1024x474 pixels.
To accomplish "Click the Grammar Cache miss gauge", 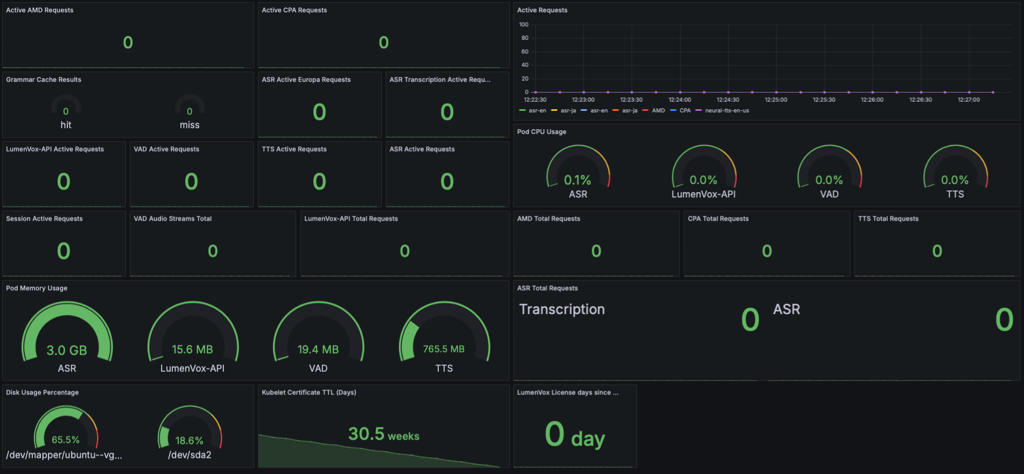I will tap(189, 109).
